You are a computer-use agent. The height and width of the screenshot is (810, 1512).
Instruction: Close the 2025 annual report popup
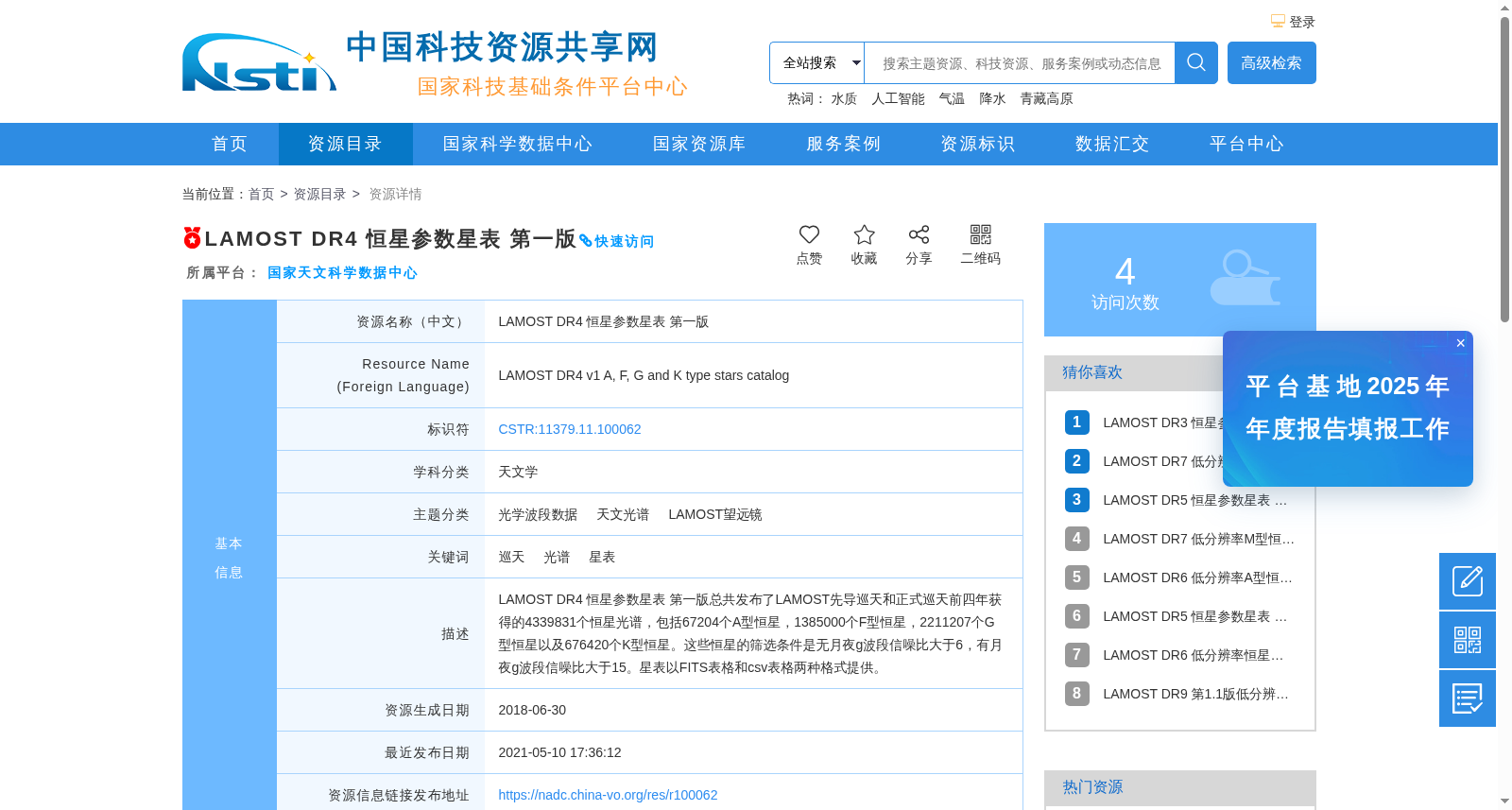[x=1460, y=343]
